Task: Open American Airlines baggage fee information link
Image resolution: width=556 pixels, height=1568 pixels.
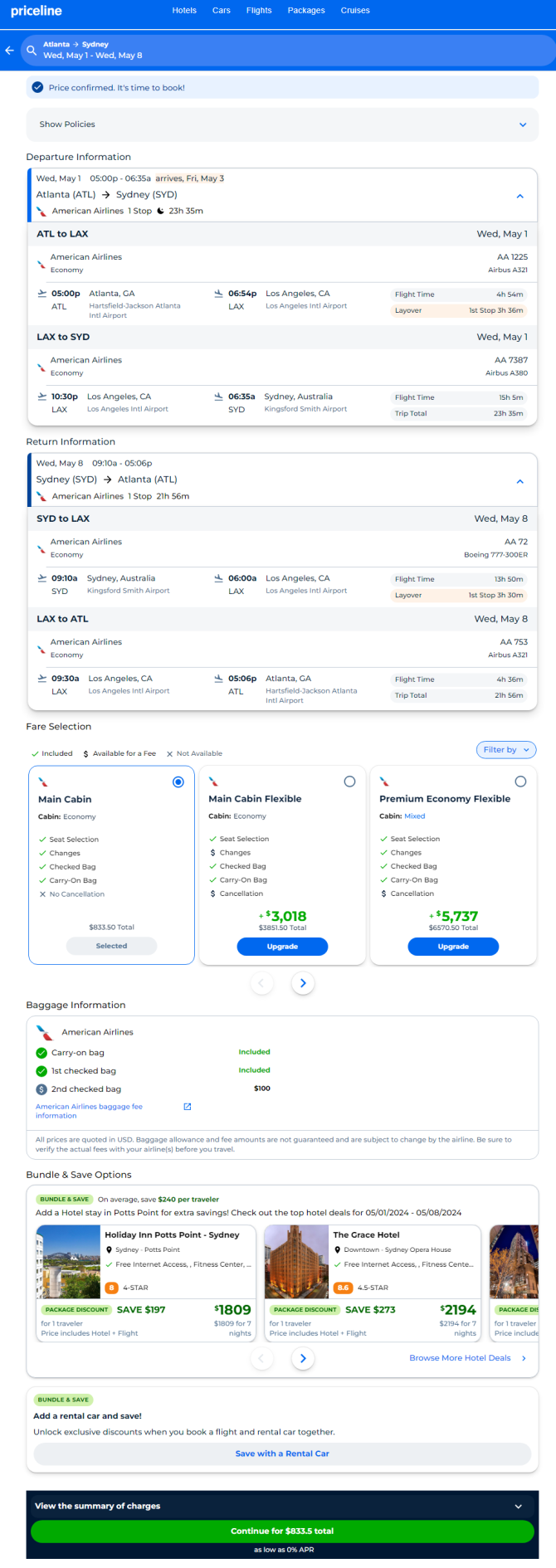Action: click(x=89, y=1111)
